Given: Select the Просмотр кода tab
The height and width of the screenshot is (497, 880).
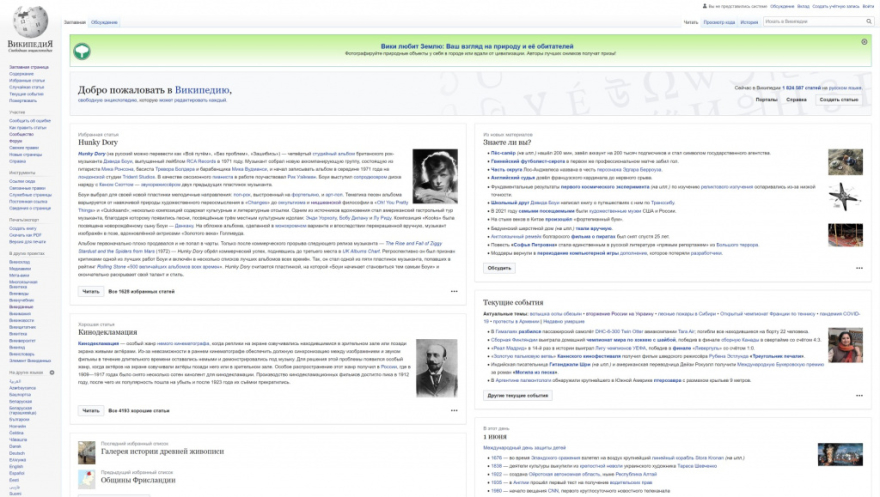Looking at the screenshot, I should (x=718, y=21).
